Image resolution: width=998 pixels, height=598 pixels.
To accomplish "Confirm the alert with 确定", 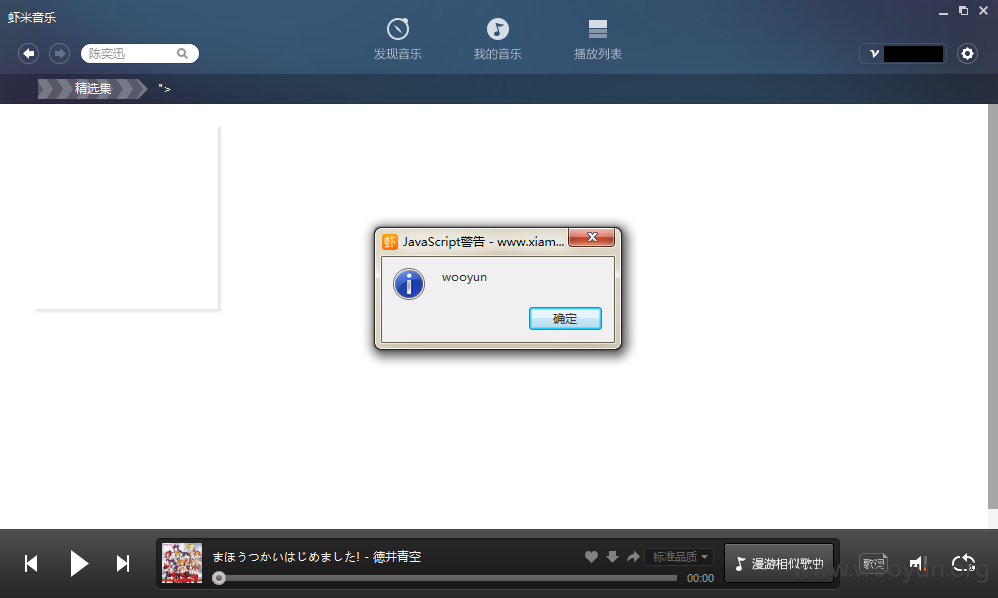I will tap(565, 319).
